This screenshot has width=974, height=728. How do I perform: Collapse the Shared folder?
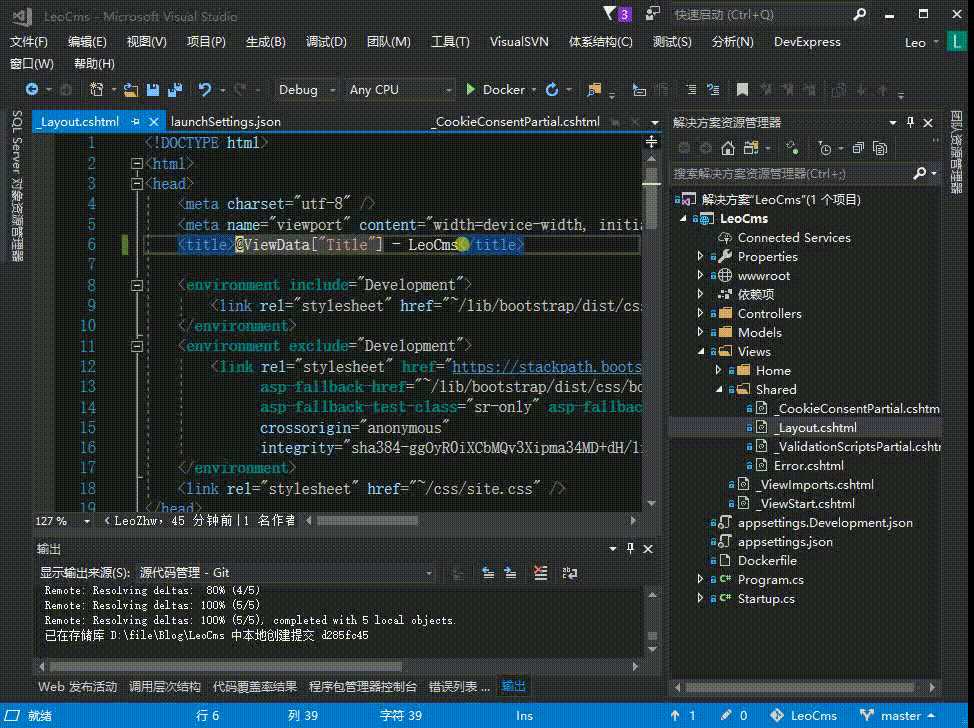[x=719, y=389]
